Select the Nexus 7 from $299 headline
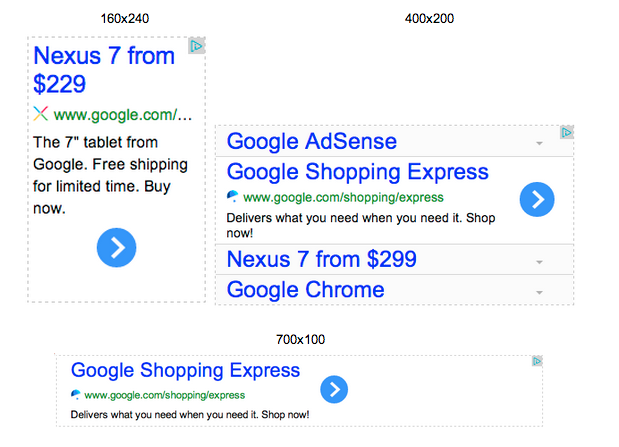The height and width of the screenshot is (447, 619). pyautogui.click(x=322, y=259)
